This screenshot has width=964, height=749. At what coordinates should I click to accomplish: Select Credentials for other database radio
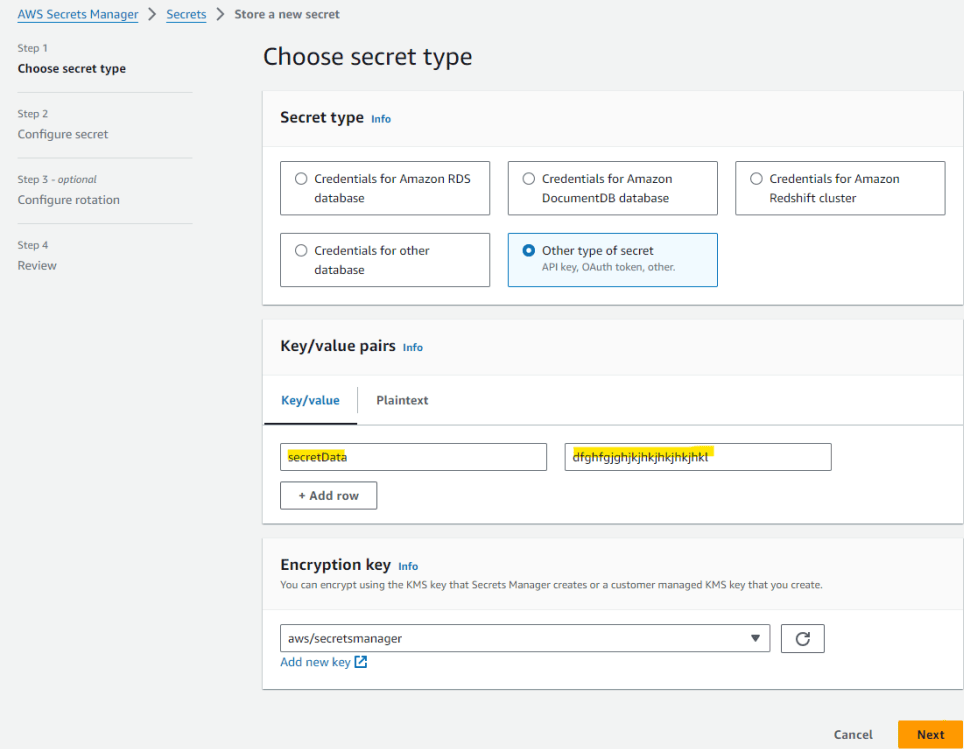pos(301,251)
